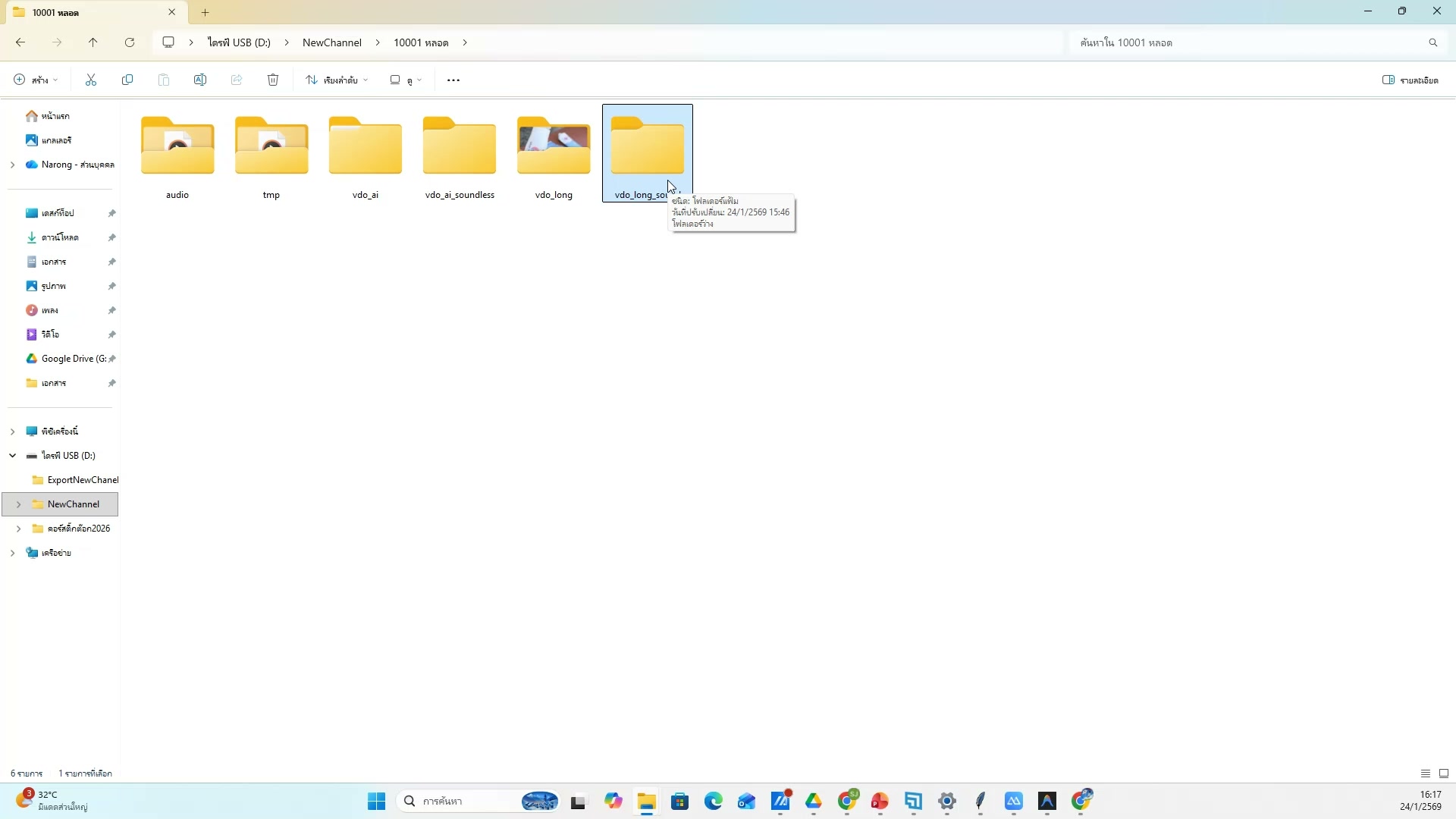The width and height of the screenshot is (1456, 819).
Task: Paste clipboard contents using toolbar icon
Action: 164,80
